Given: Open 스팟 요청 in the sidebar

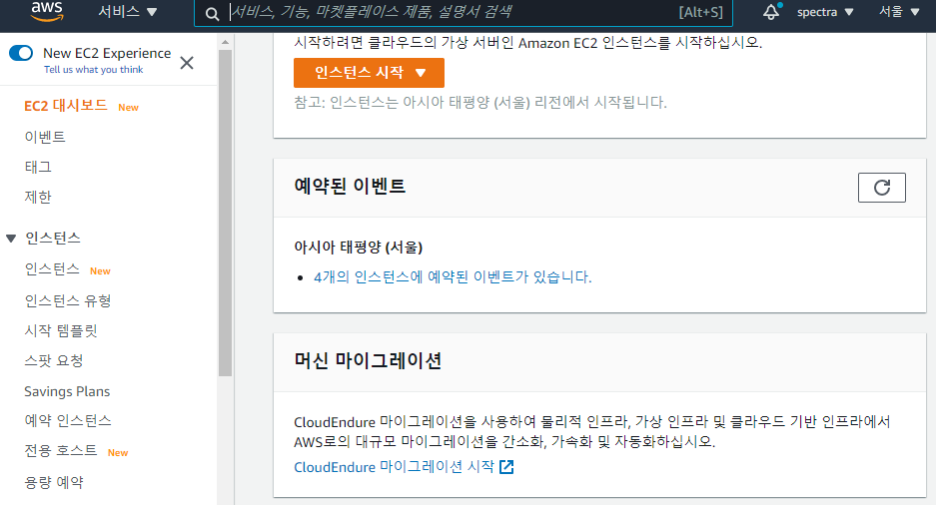Looking at the screenshot, I should click(54, 361).
